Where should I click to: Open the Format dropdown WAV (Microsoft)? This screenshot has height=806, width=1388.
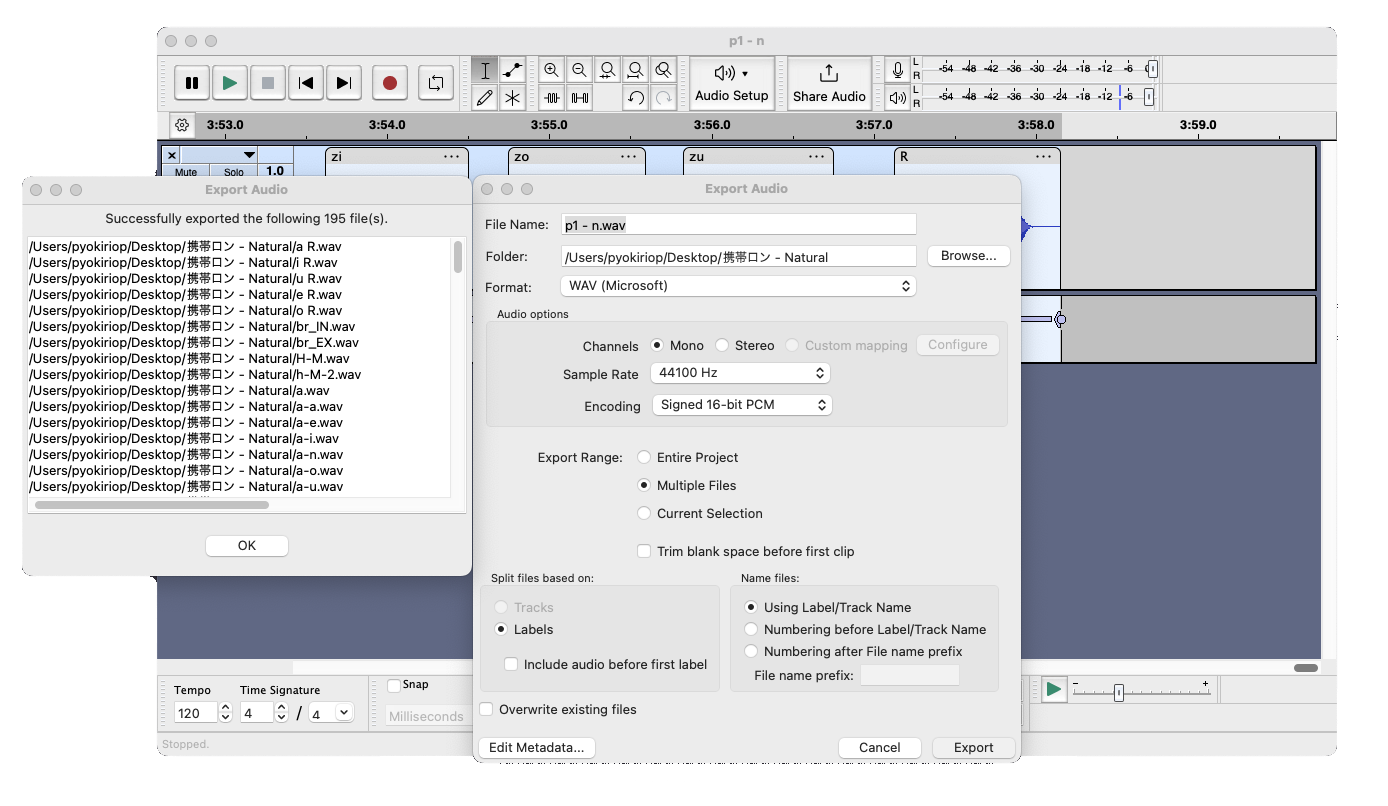click(738, 286)
